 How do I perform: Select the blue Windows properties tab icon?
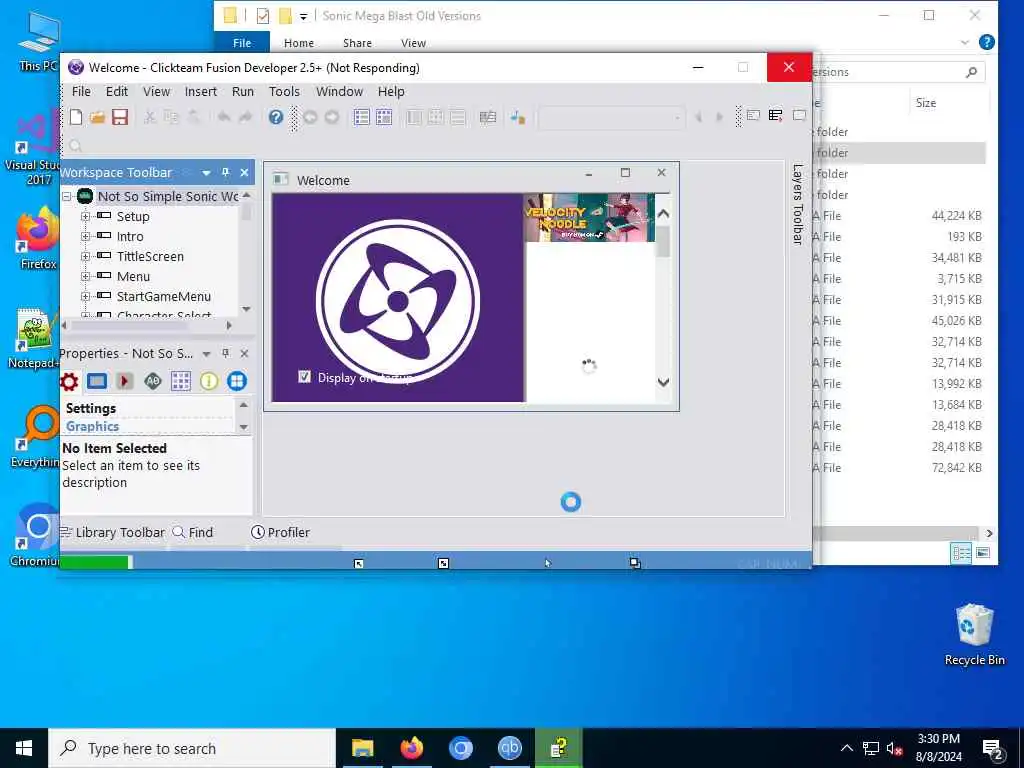pyautogui.click(x=237, y=381)
